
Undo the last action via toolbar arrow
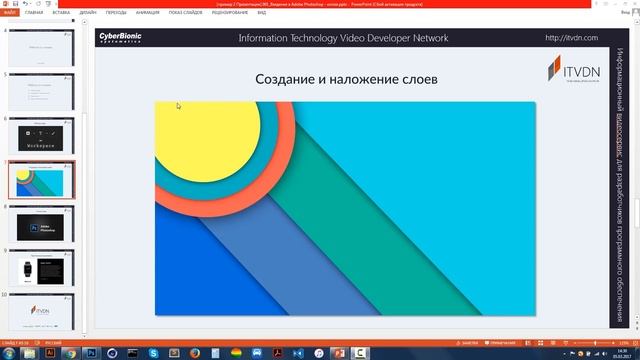click(x=25, y=4)
